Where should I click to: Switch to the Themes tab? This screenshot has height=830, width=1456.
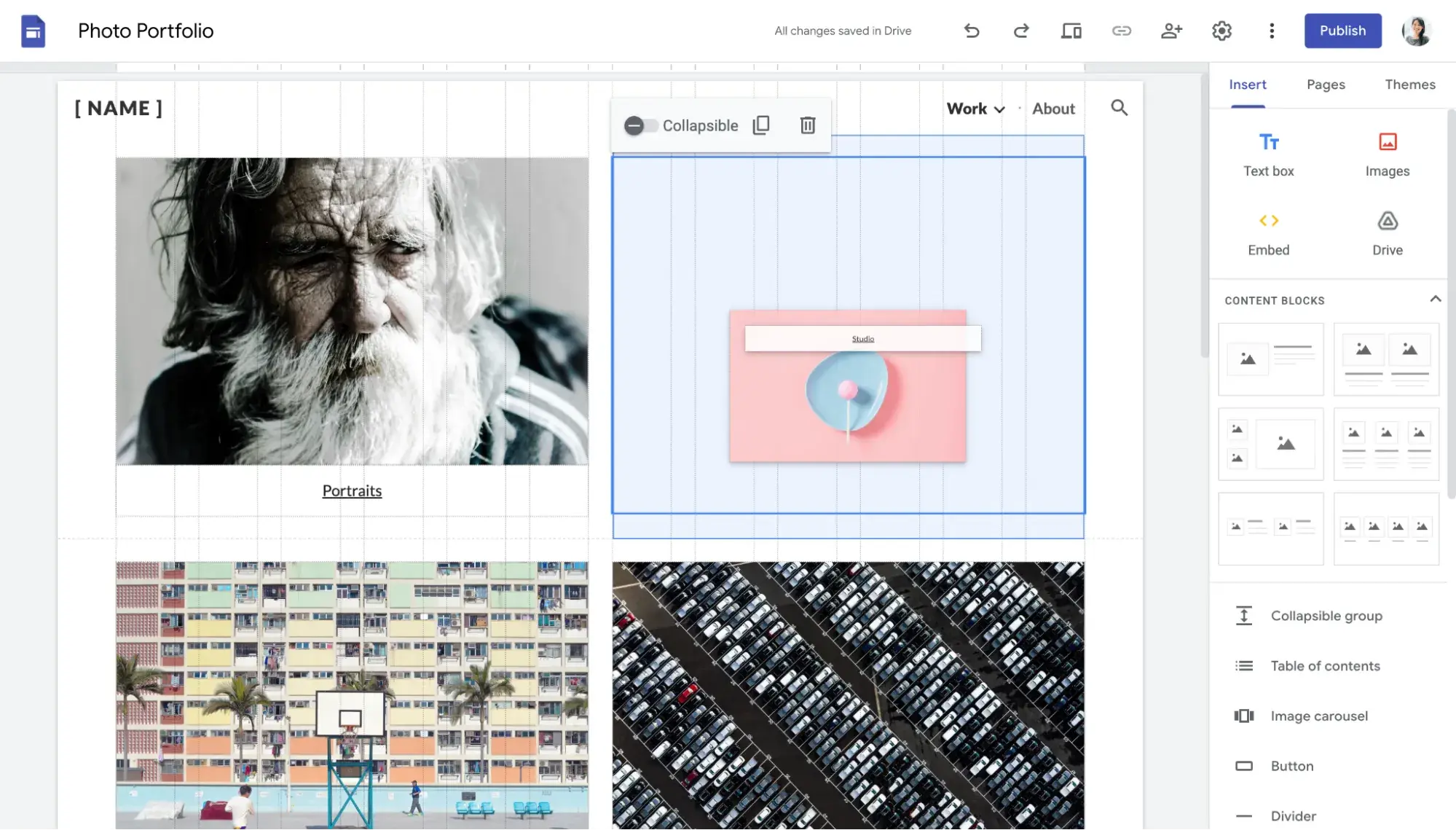1410,85
